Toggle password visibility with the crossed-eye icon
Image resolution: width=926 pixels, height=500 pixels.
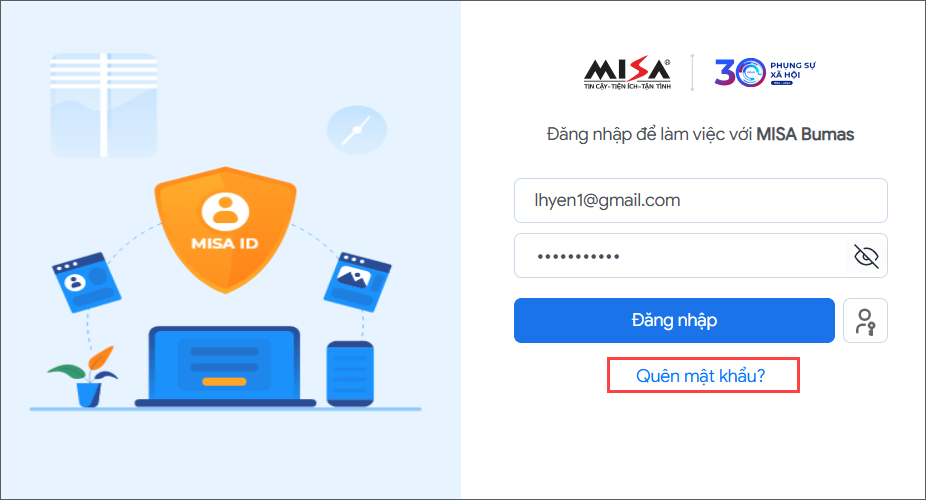[866, 256]
